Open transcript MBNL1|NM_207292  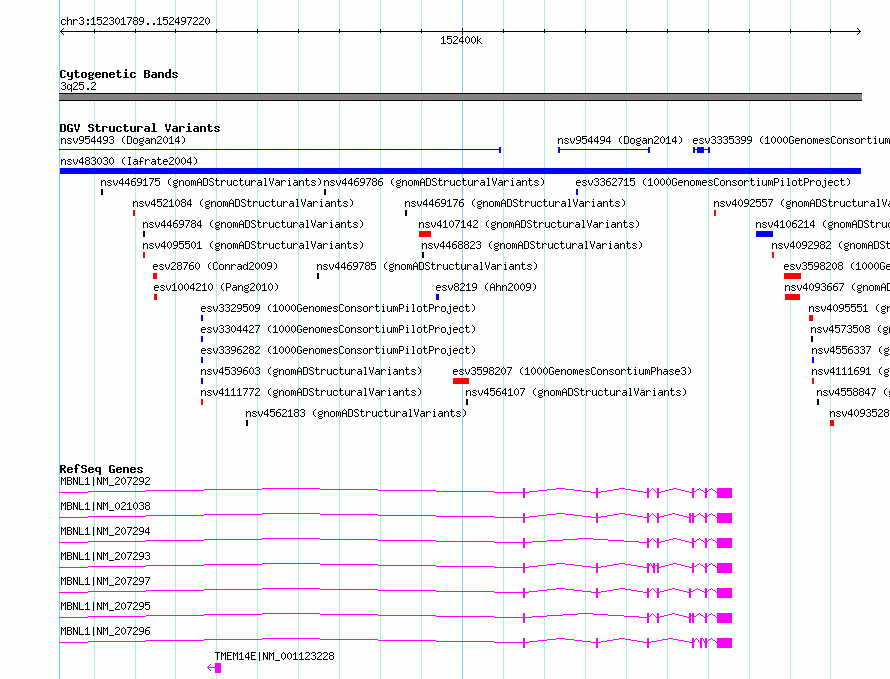[x=105, y=481]
